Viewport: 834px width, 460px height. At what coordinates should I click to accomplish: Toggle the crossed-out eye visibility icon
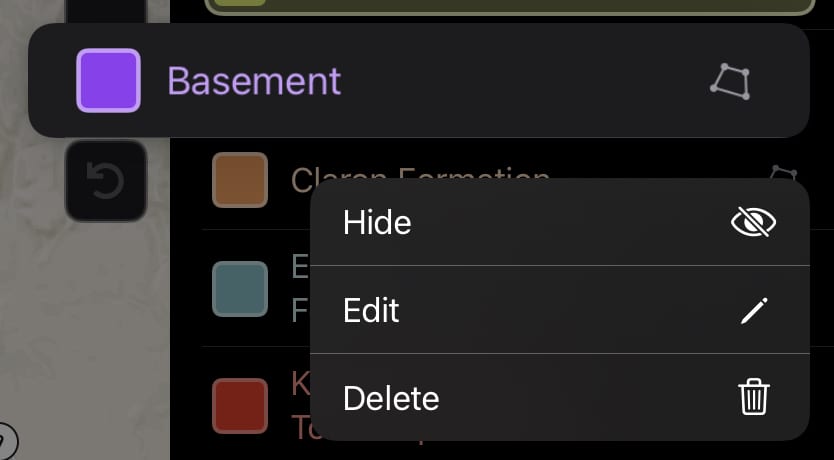click(x=753, y=222)
